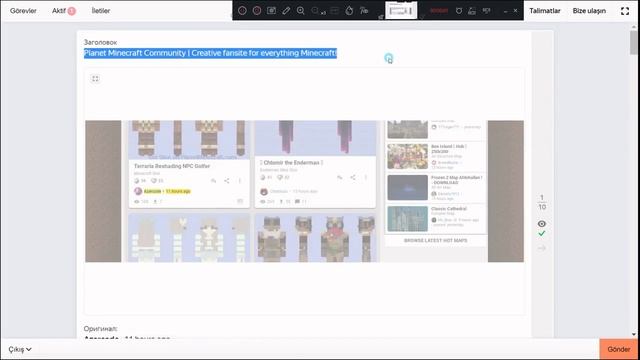640x360 pixels.
Task: Click the author avatar on Enderman card
Action: 264,191
